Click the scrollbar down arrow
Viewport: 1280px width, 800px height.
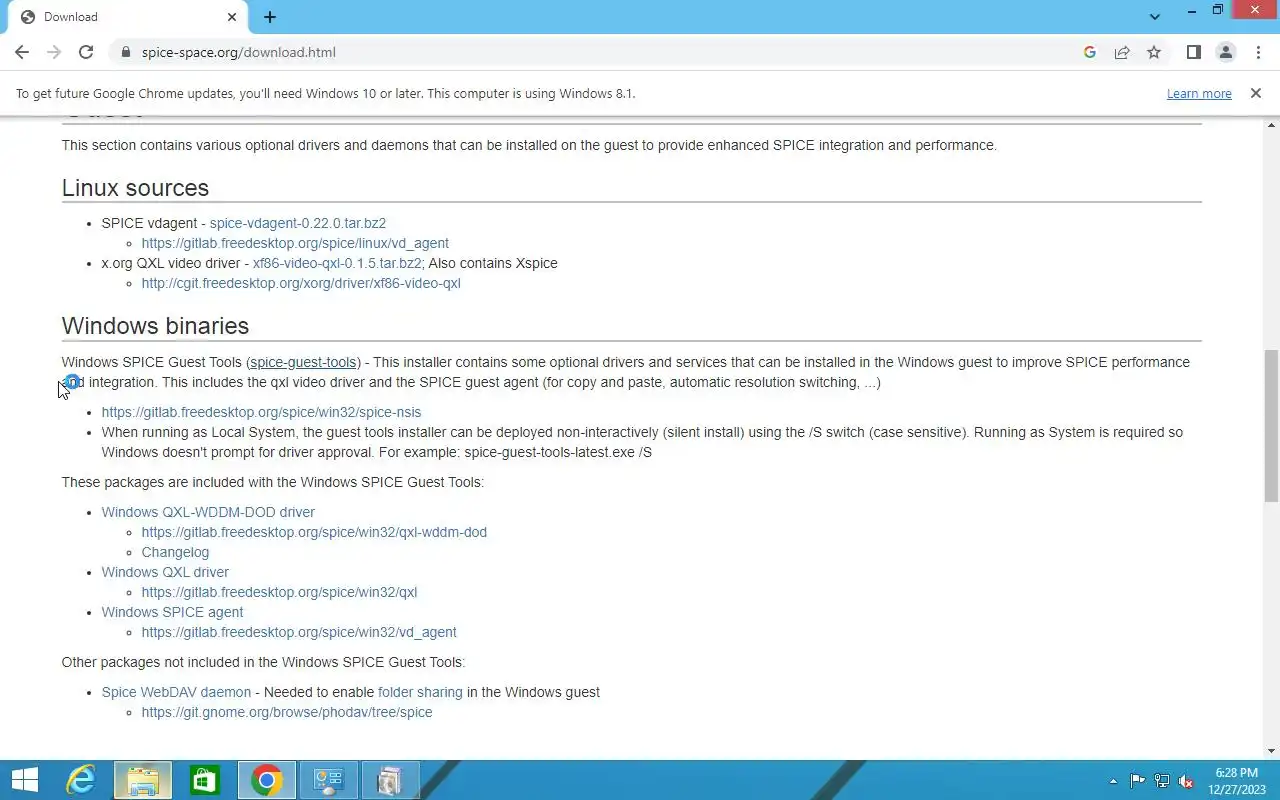pyautogui.click(x=1271, y=751)
